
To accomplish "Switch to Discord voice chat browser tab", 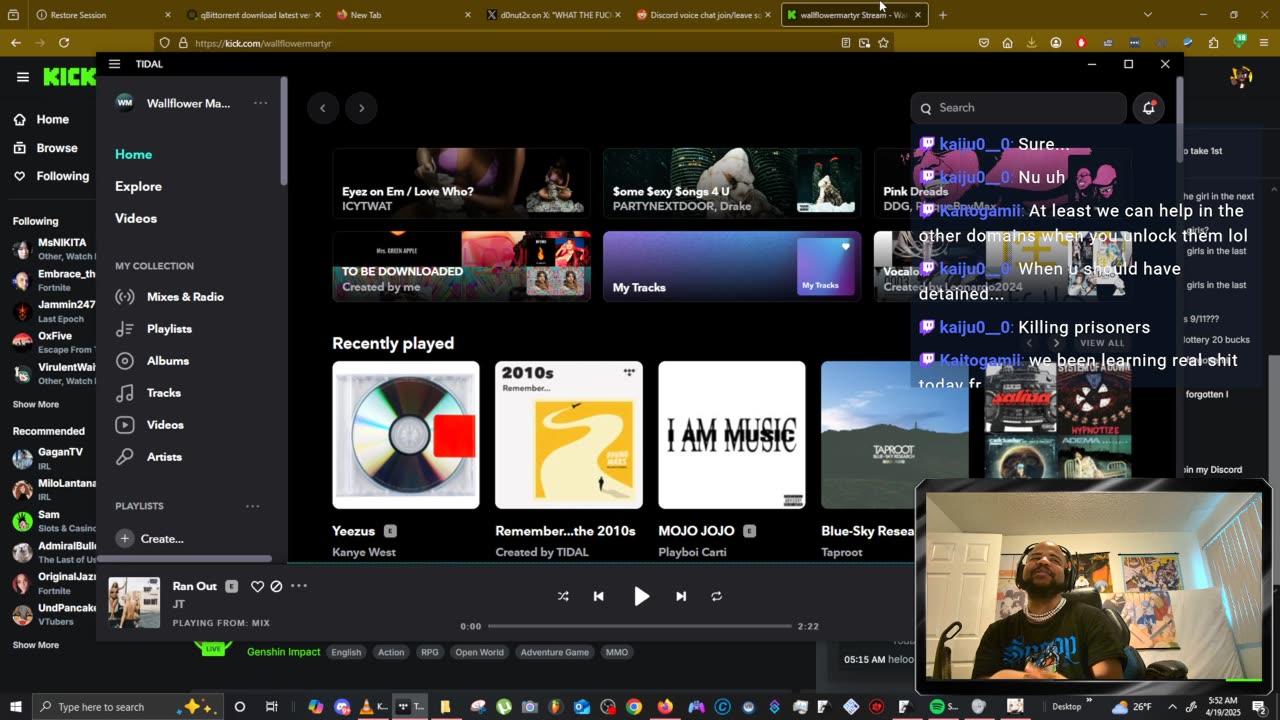I will [x=704, y=15].
